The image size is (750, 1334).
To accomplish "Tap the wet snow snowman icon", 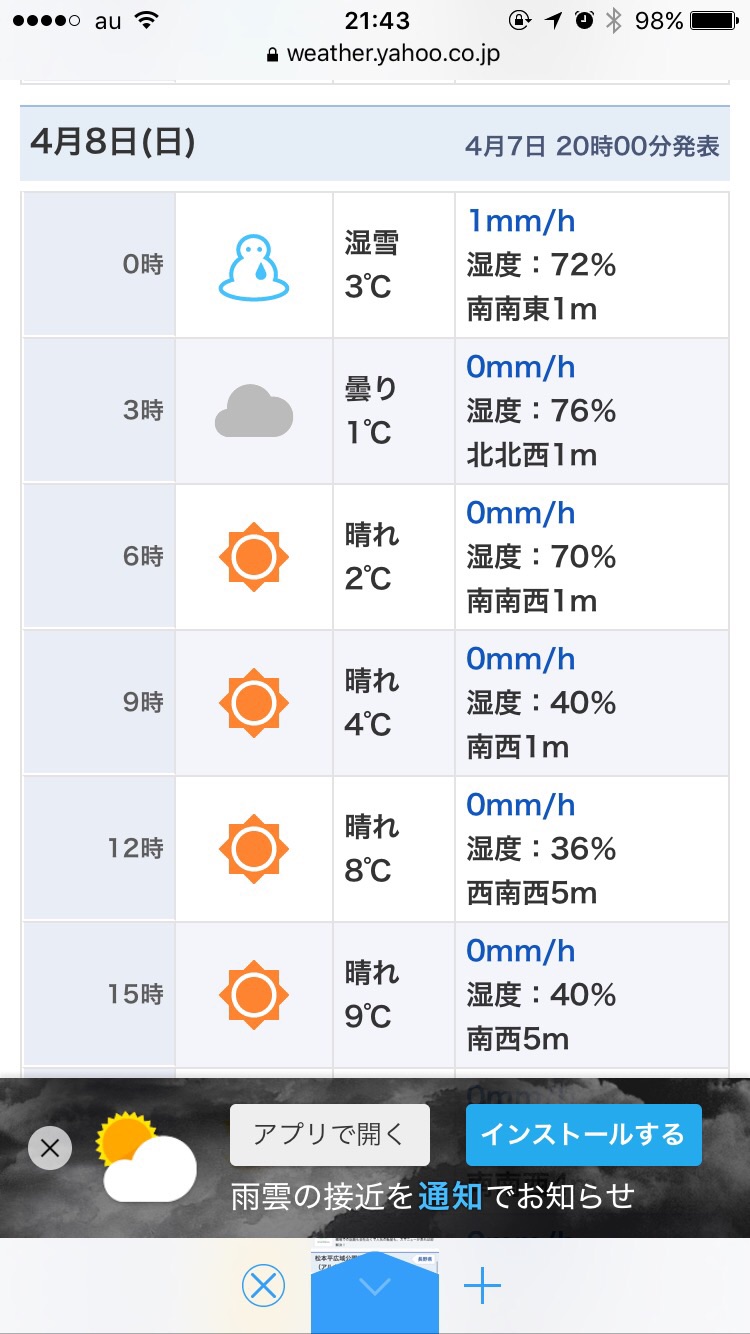I will pyautogui.click(x=254, y=266).
